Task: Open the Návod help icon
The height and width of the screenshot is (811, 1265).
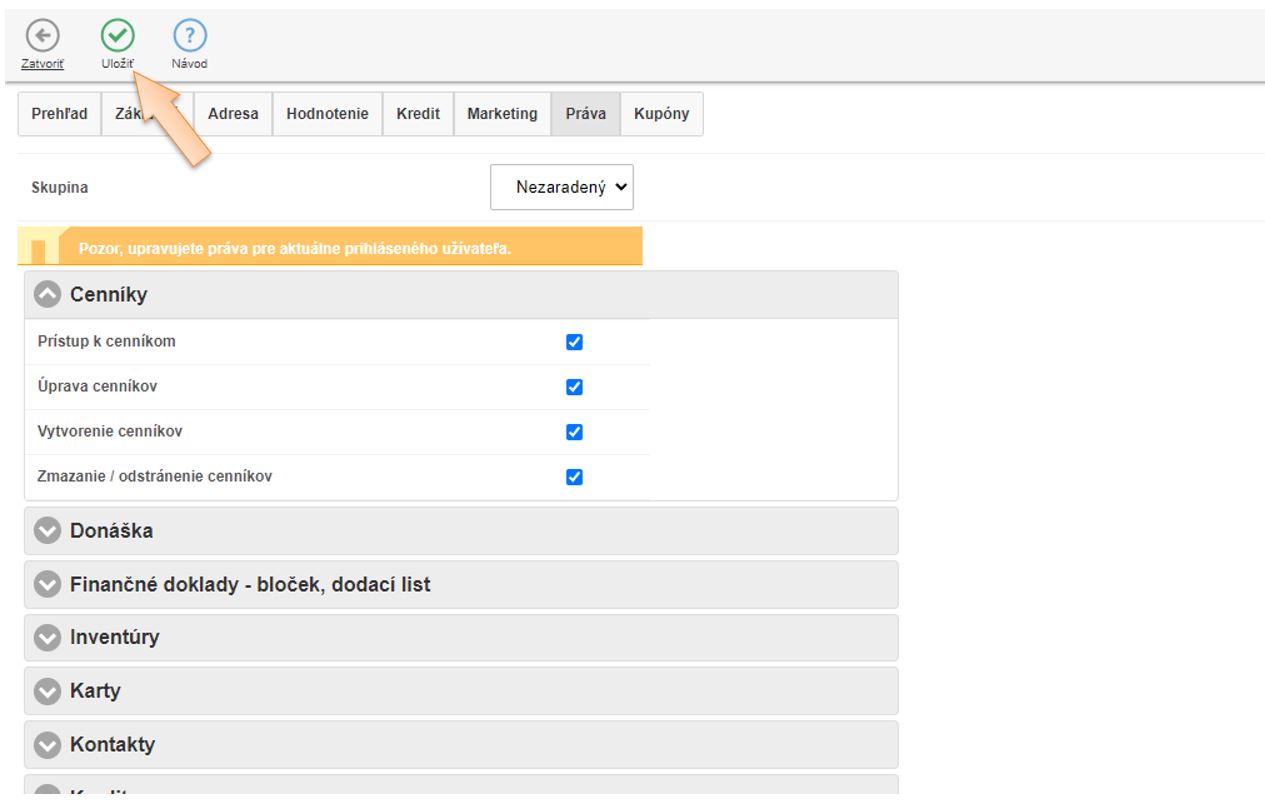Action: 189,37
